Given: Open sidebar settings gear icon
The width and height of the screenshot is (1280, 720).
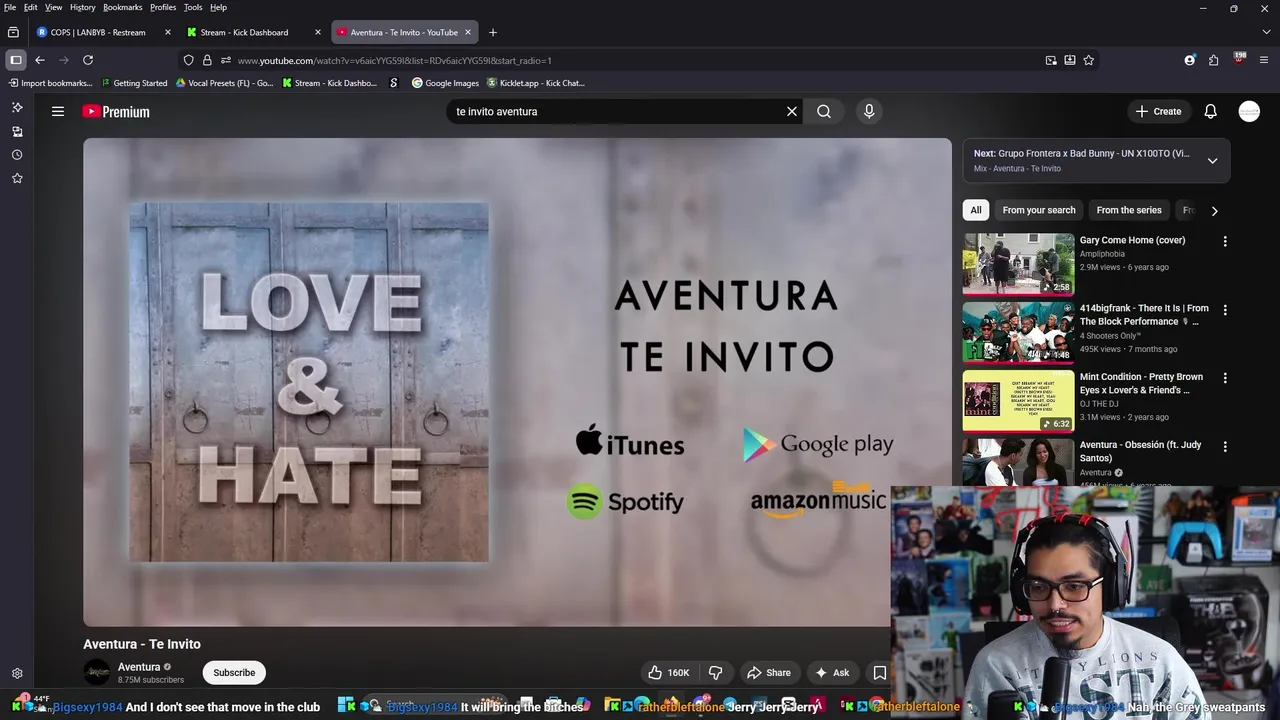Looking at the screenshot, I should 17,674.
